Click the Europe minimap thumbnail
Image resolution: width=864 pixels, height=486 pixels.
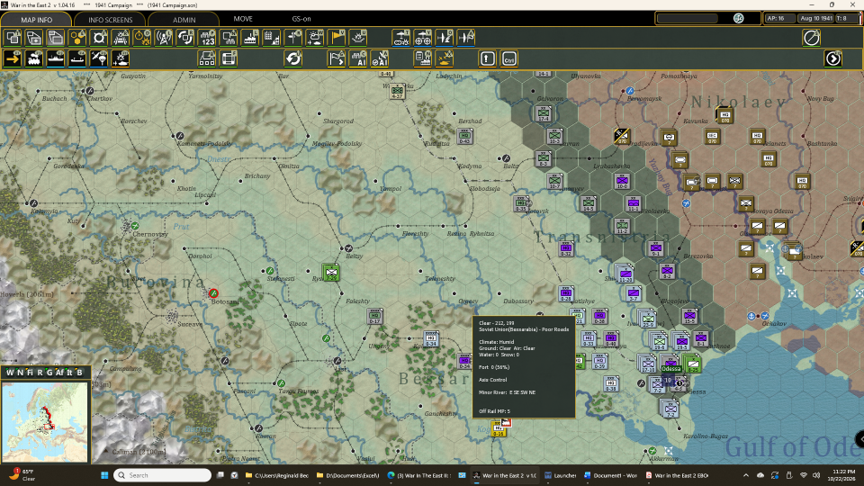coord(45,422)
